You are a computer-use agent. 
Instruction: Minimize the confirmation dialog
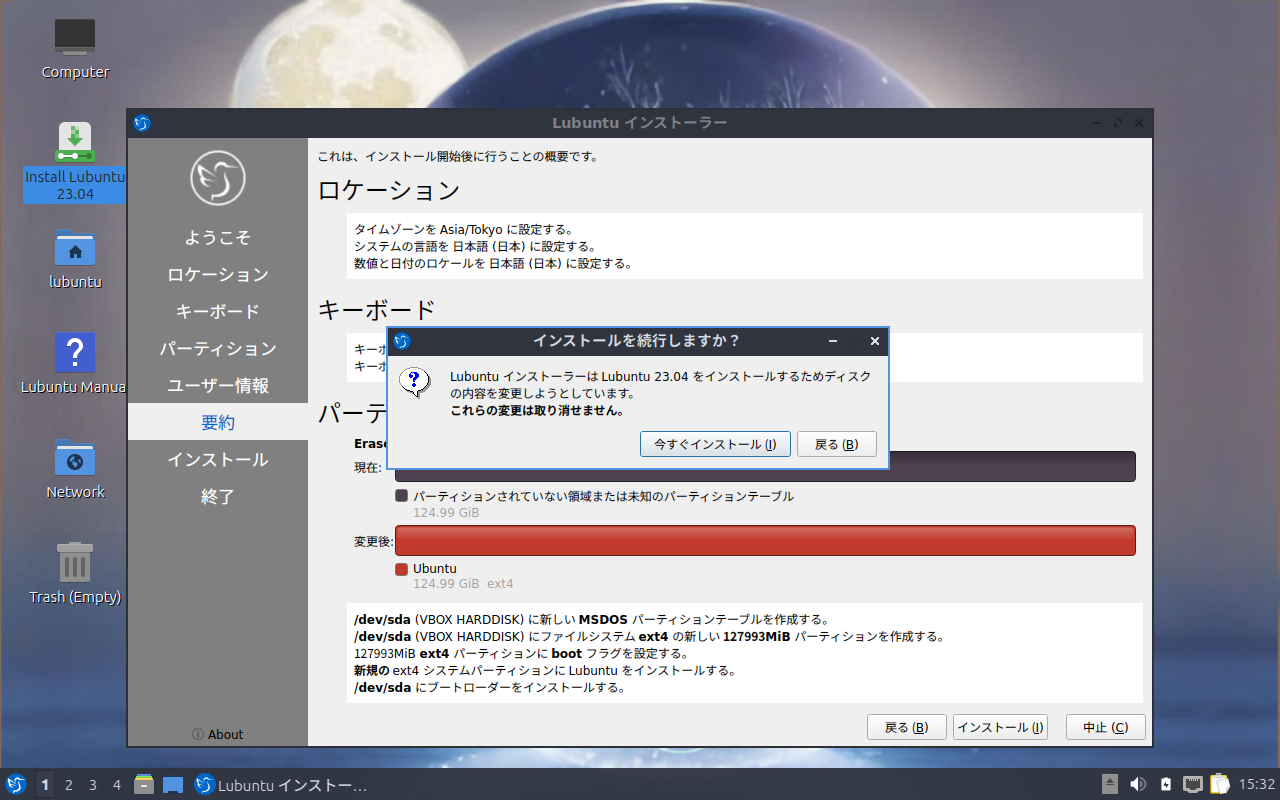833,341
